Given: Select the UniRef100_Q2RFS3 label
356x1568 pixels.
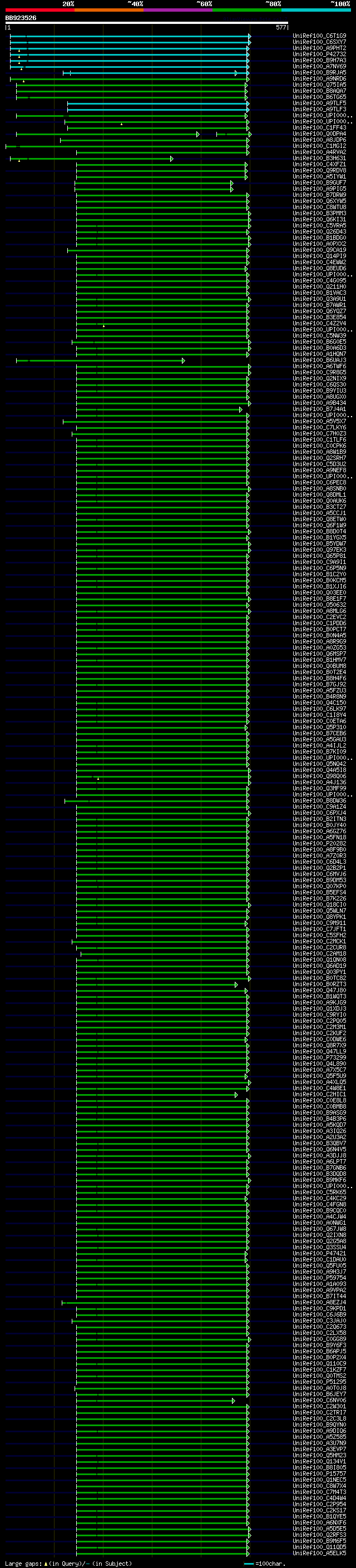Looking at the screenshot, I should tap(319, 1535).
